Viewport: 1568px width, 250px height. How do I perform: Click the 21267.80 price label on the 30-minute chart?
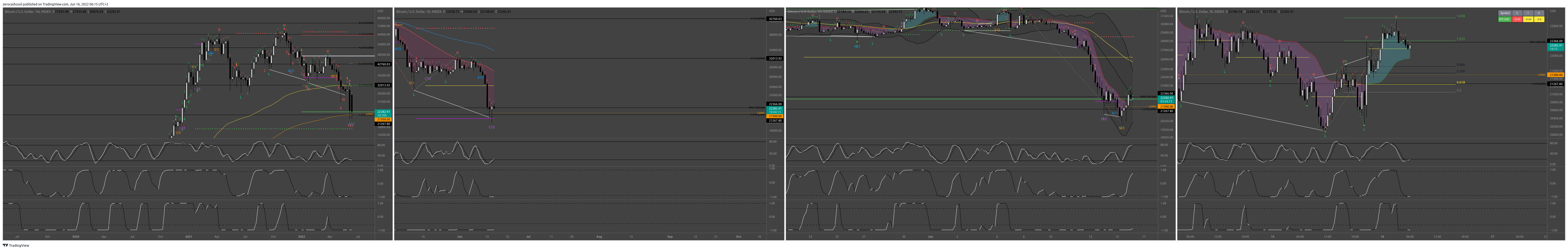click(1556, 84)
